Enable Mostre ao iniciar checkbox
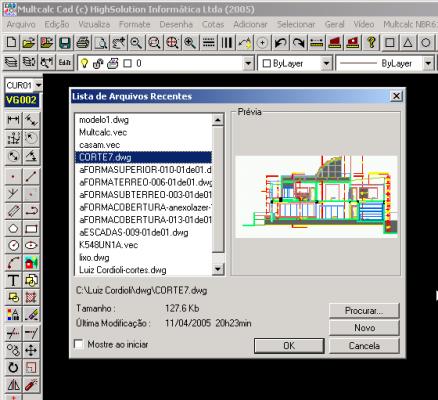Image resolution: width=438 pixels, height=400 pixels. point(79,344)
